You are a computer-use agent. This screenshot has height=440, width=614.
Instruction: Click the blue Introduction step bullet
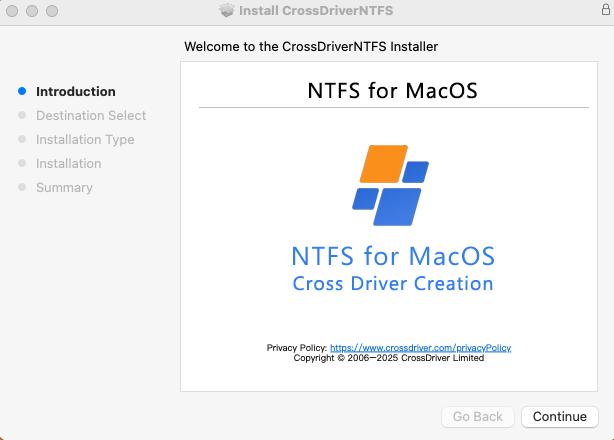click(x=22, y=91)
